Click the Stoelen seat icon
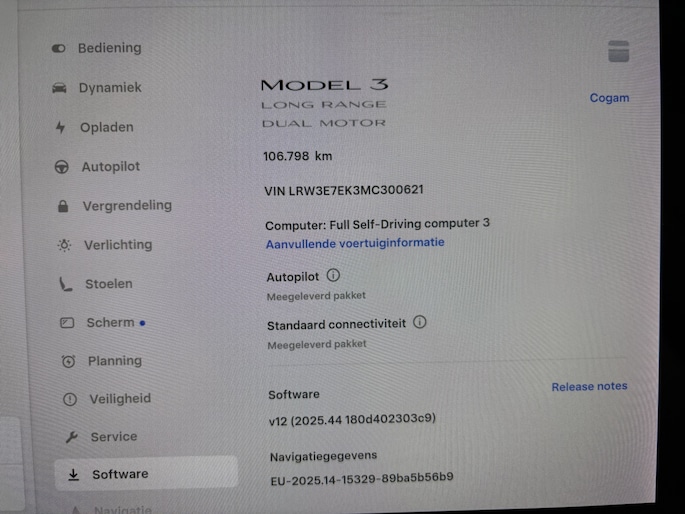This screenshot has height=514, width=685. click(66, 284)
